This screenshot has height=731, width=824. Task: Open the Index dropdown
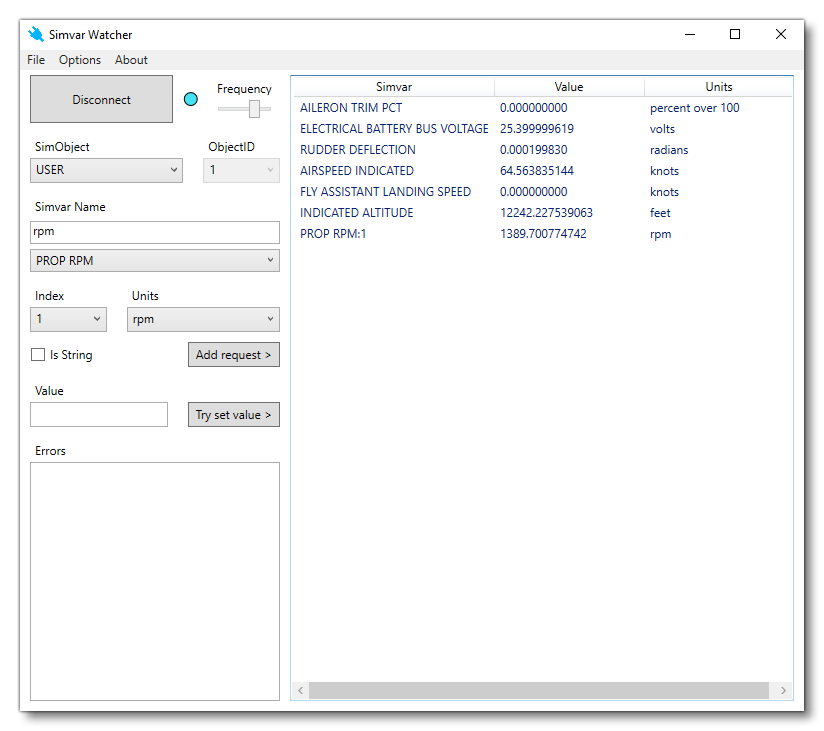tap(68, 320)
